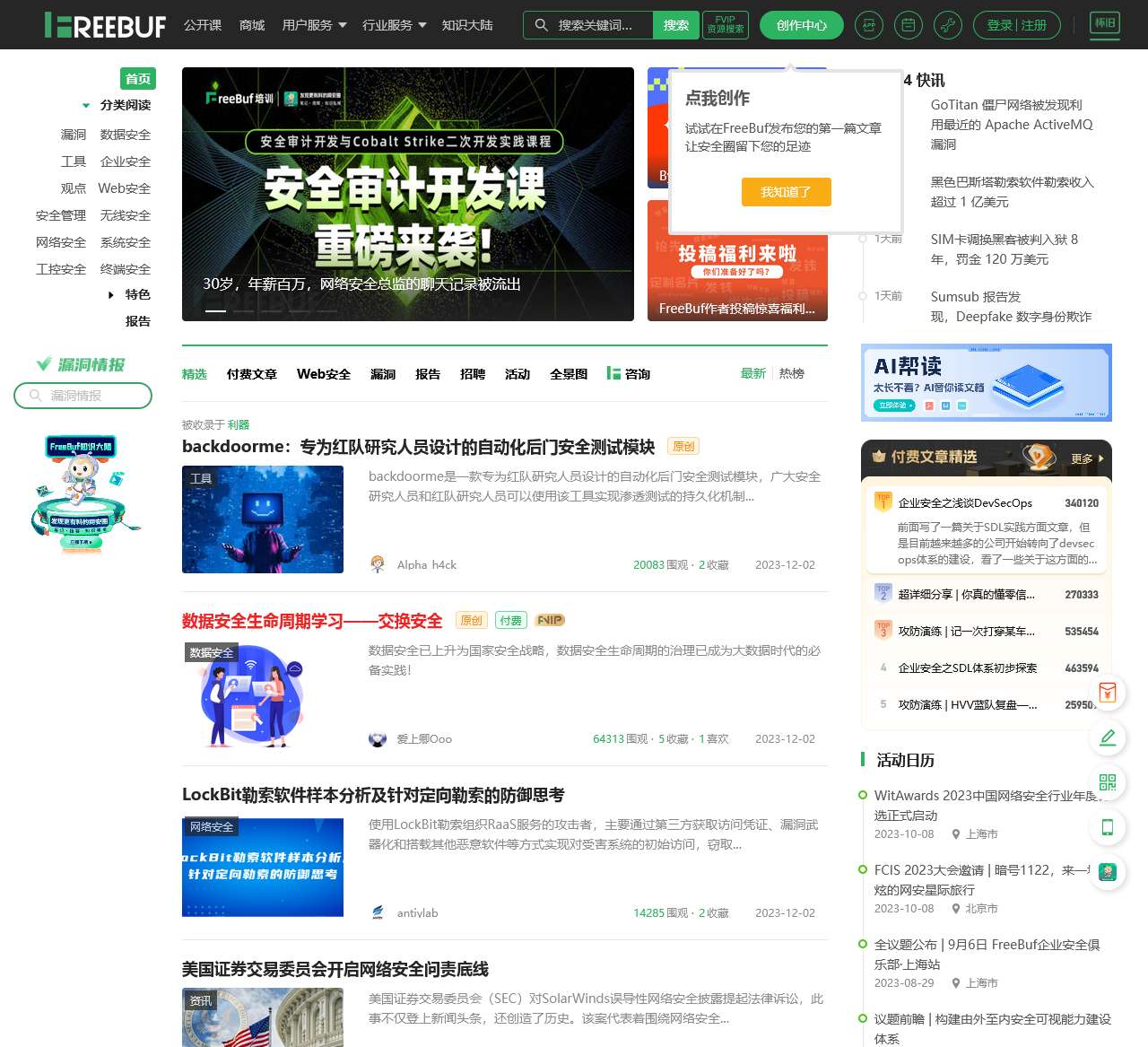
Task: Click the red envelope floating icon
Action: pos(1108,692)
